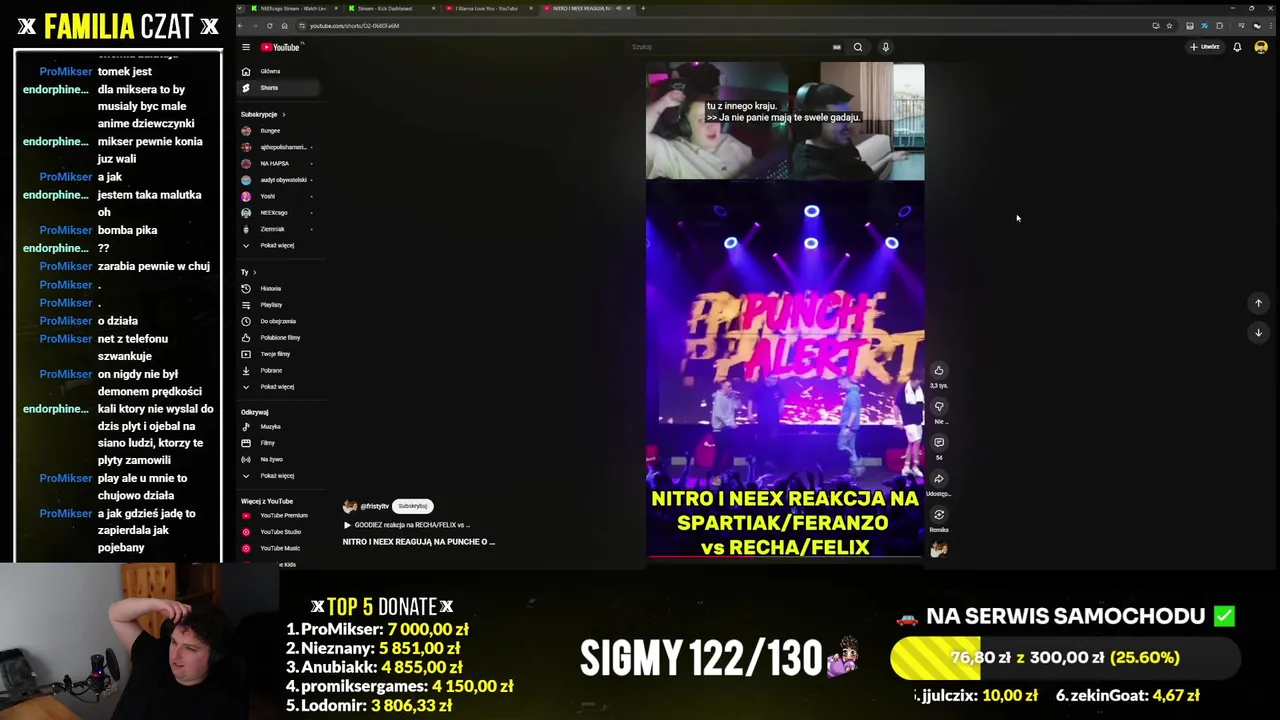The height and width of the screenshot is (720, 1280).
Task: Open linked video GOODIEZ reakcja na RECHA/FELIX
Action: pyautogui.click(x=406, y=525)
